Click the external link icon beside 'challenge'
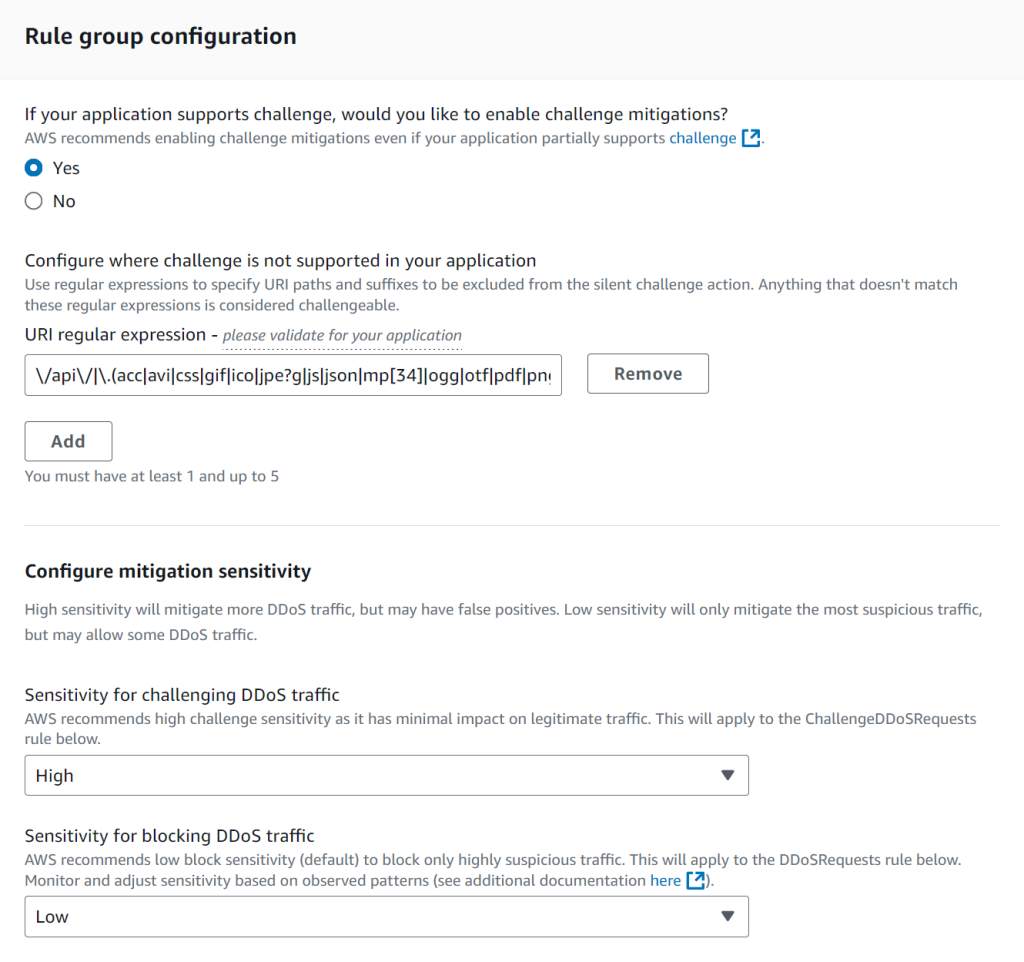 coord(750,138)
